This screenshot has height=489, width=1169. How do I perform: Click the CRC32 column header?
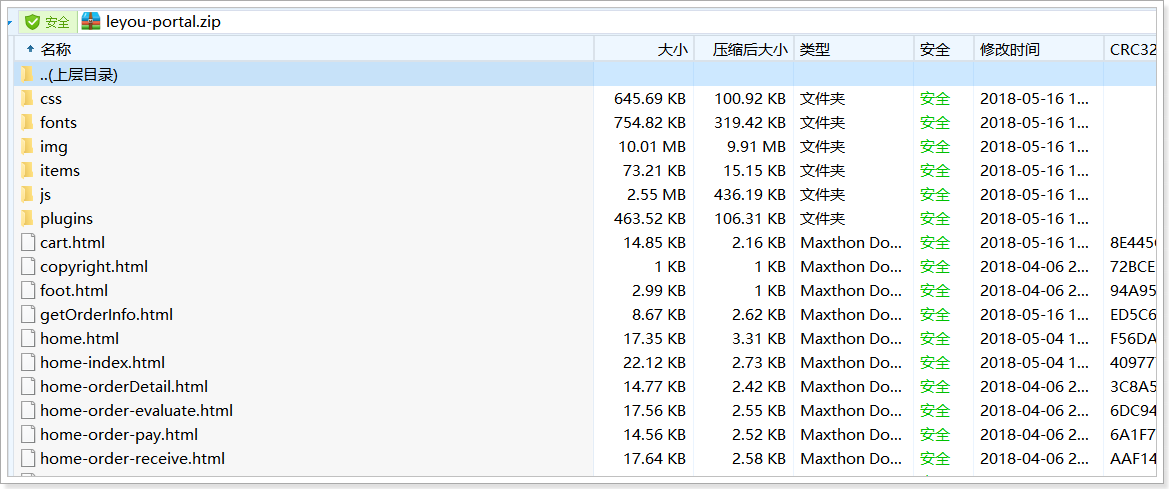click(1133, 49)
